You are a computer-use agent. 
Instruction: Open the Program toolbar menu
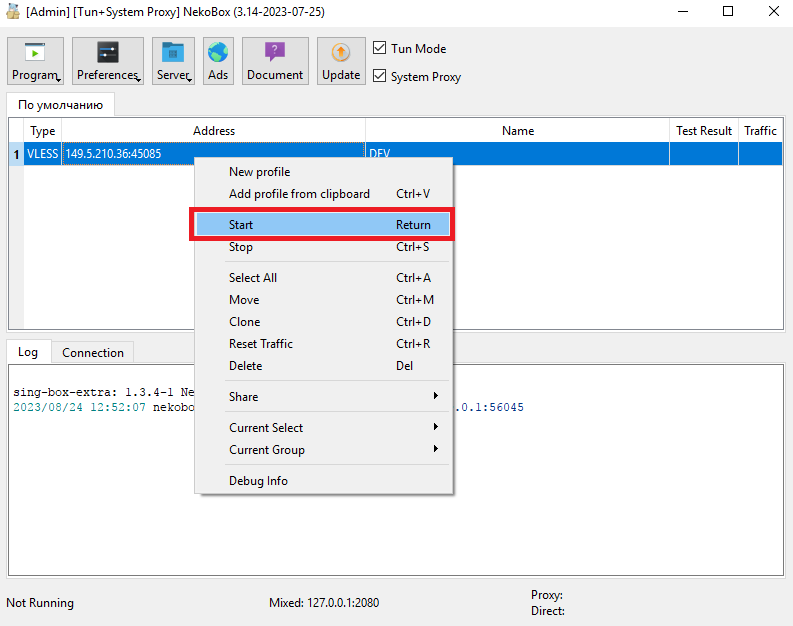point(35,62)
